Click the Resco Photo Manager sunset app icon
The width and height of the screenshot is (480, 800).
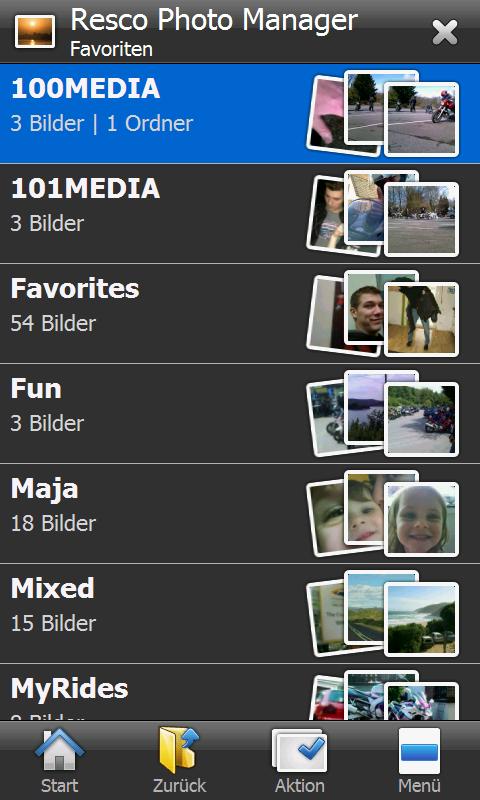[x=35, y=31]
